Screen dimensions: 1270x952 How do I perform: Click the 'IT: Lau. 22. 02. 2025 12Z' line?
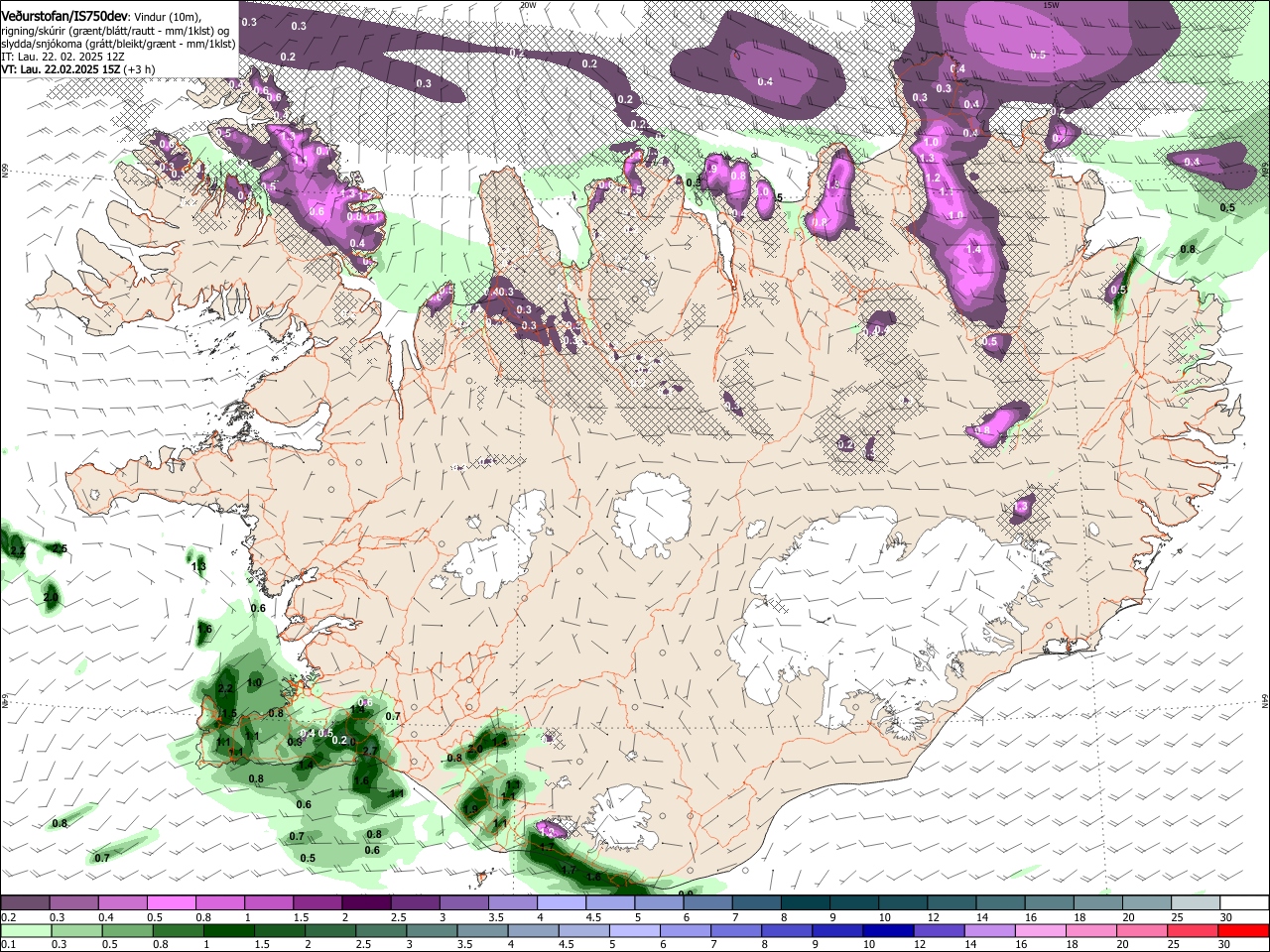coord(63,57)
